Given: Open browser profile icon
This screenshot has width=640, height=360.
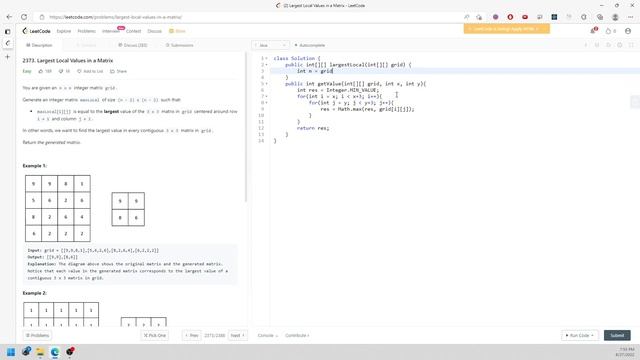Looking at the screenshot, I should click(615, 17).
